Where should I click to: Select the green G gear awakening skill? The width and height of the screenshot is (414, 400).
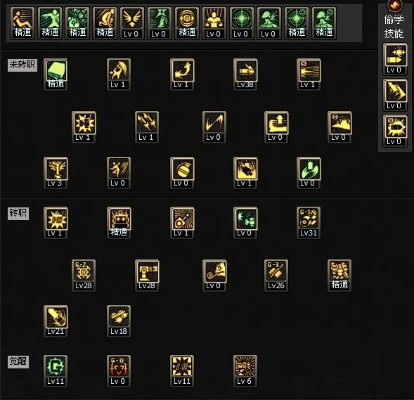coord(56,371)
